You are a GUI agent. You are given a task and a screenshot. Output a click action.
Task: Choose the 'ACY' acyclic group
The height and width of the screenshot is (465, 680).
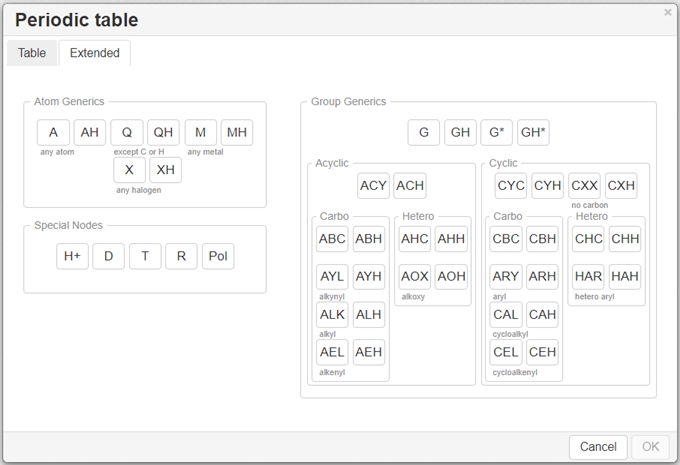[373, 186]
